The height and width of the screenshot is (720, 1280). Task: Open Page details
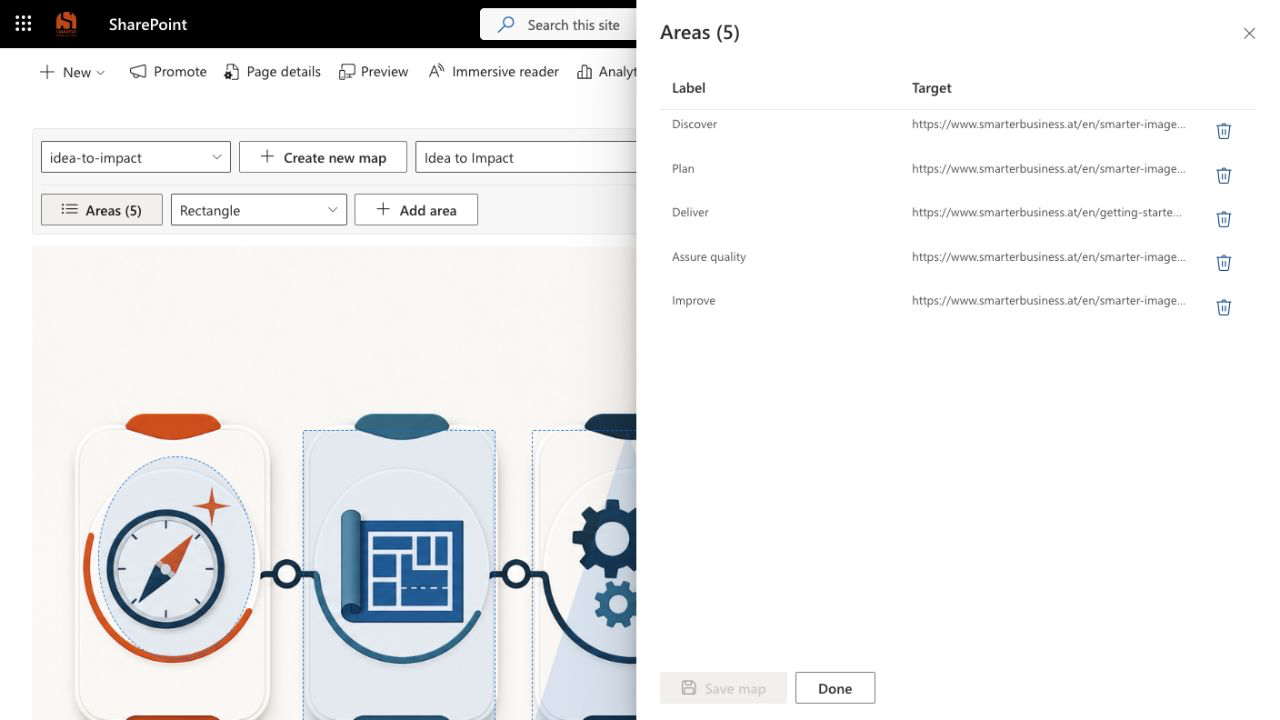[x=272, y=72]
